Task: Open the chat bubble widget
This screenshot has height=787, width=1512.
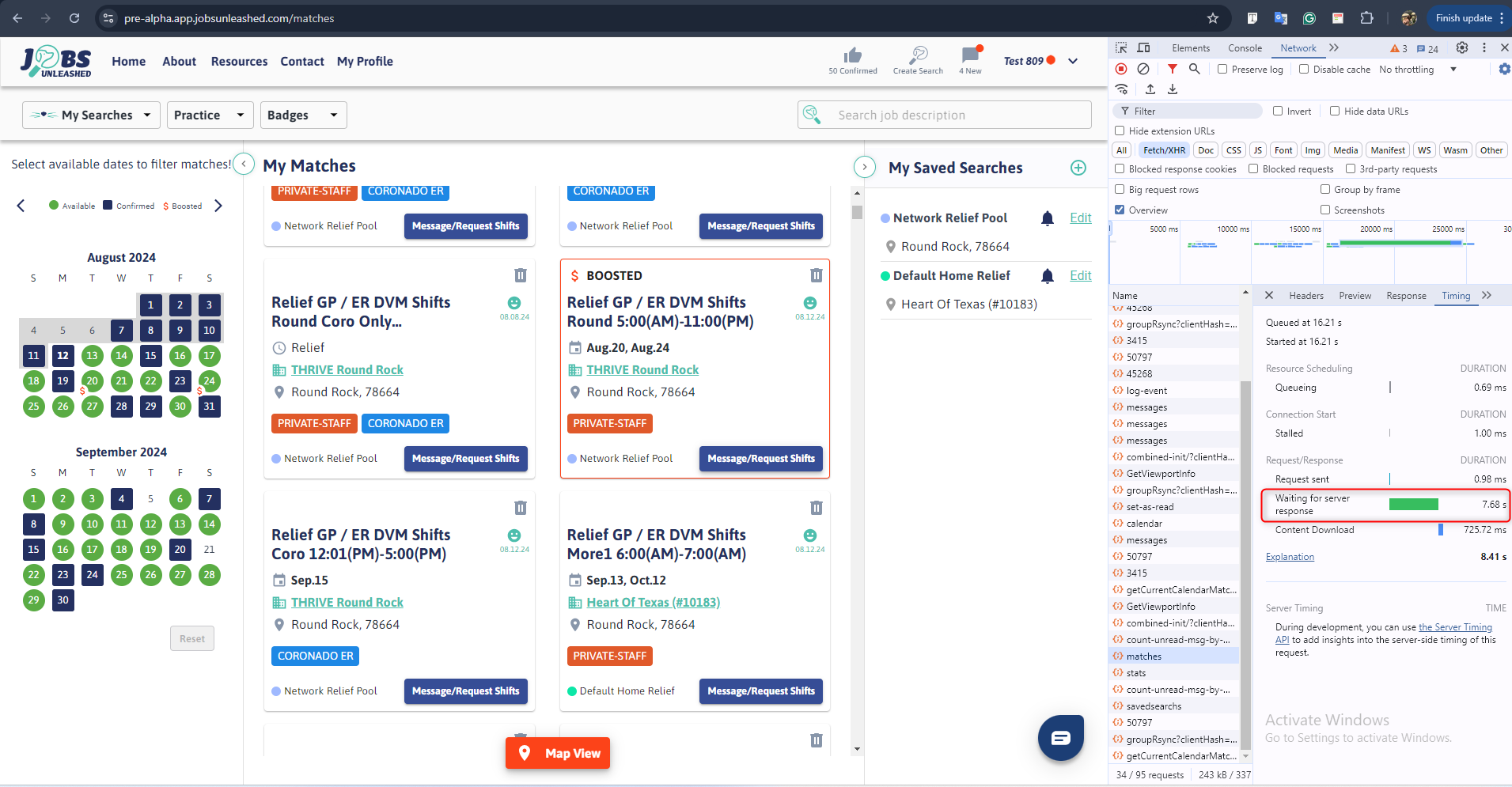Action: click(x=1060, y=737)
